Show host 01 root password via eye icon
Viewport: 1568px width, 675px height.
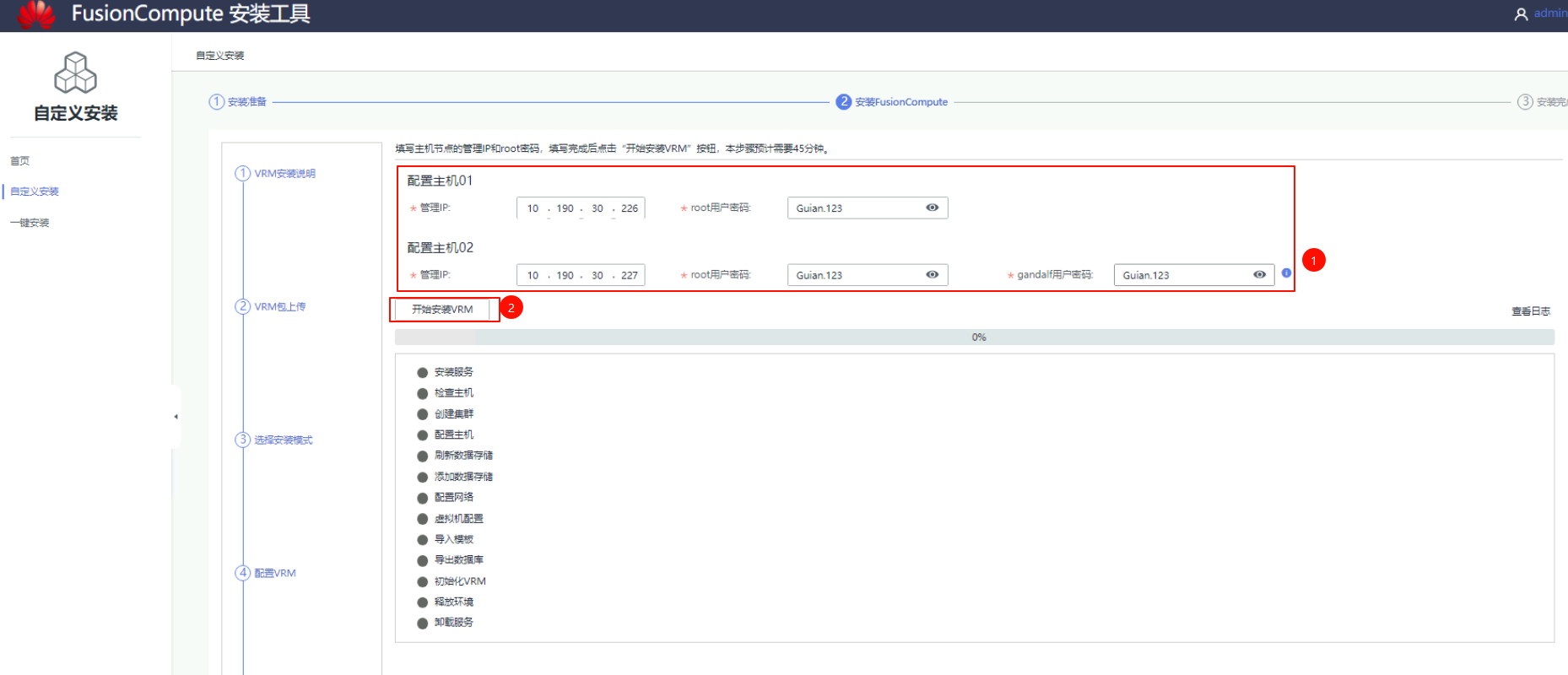click(x=932, y=208)
